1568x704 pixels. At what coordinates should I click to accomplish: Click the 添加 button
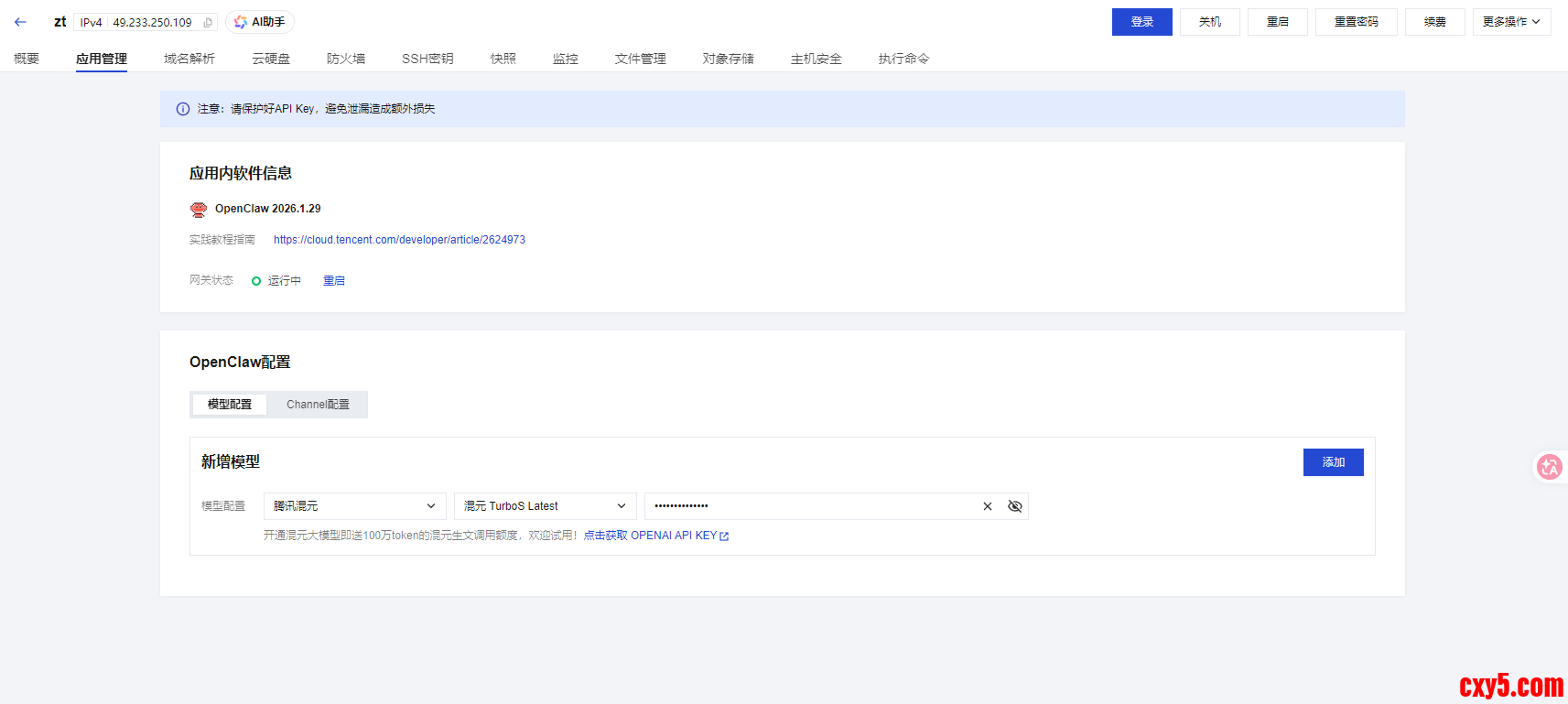[x=1333, y=462]
